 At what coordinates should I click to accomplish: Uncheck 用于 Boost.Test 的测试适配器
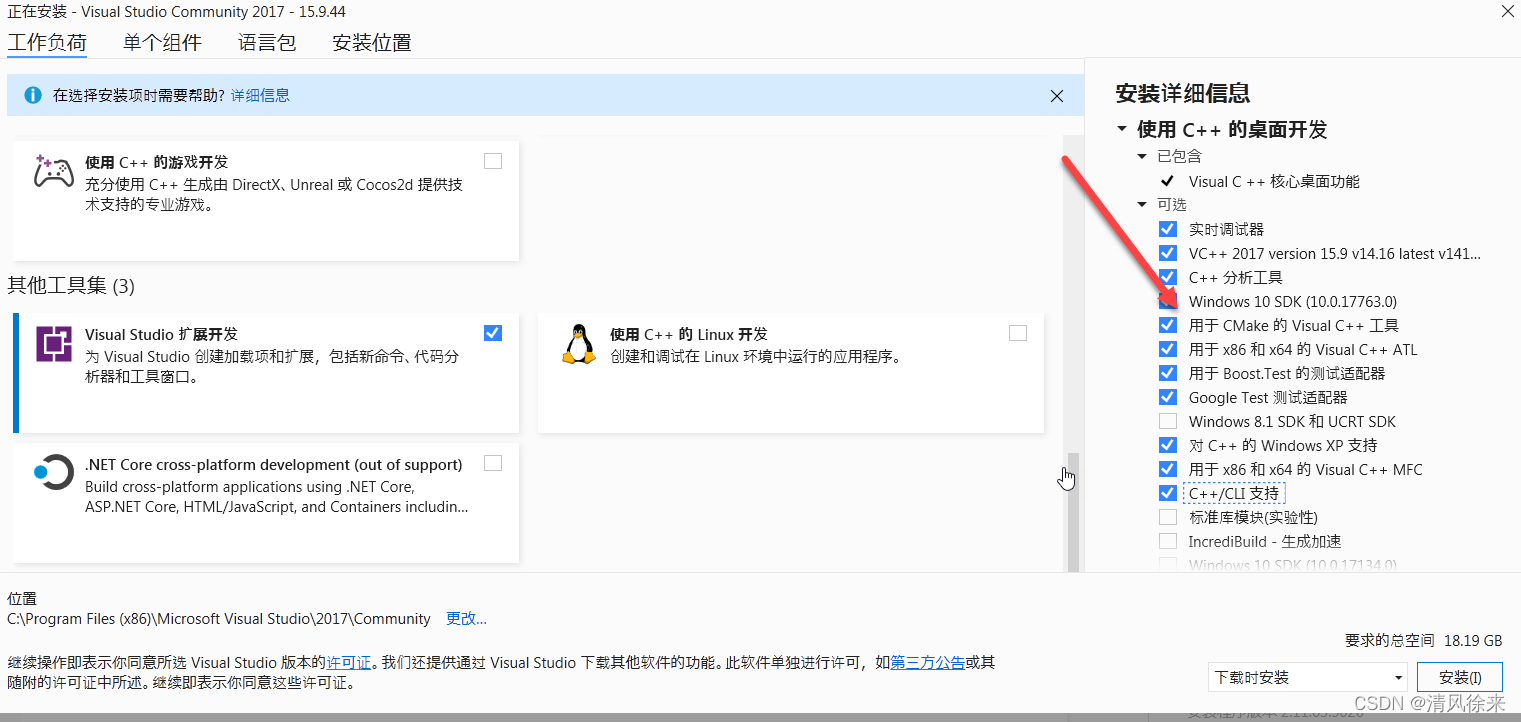tap(1168, 373)
